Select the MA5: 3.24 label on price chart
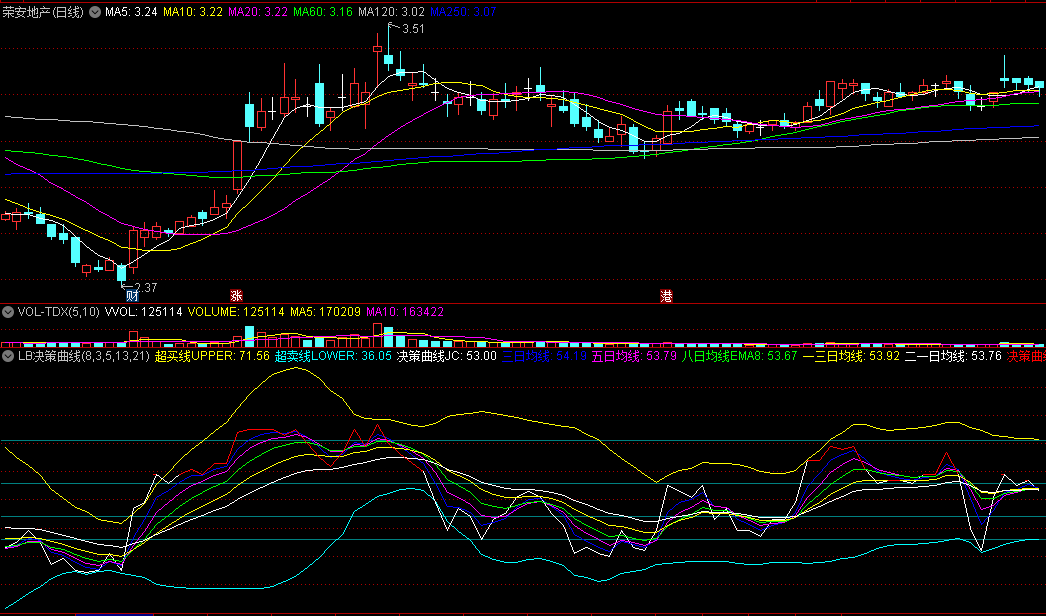1046x616 pixels. click(x=131, y=12)
